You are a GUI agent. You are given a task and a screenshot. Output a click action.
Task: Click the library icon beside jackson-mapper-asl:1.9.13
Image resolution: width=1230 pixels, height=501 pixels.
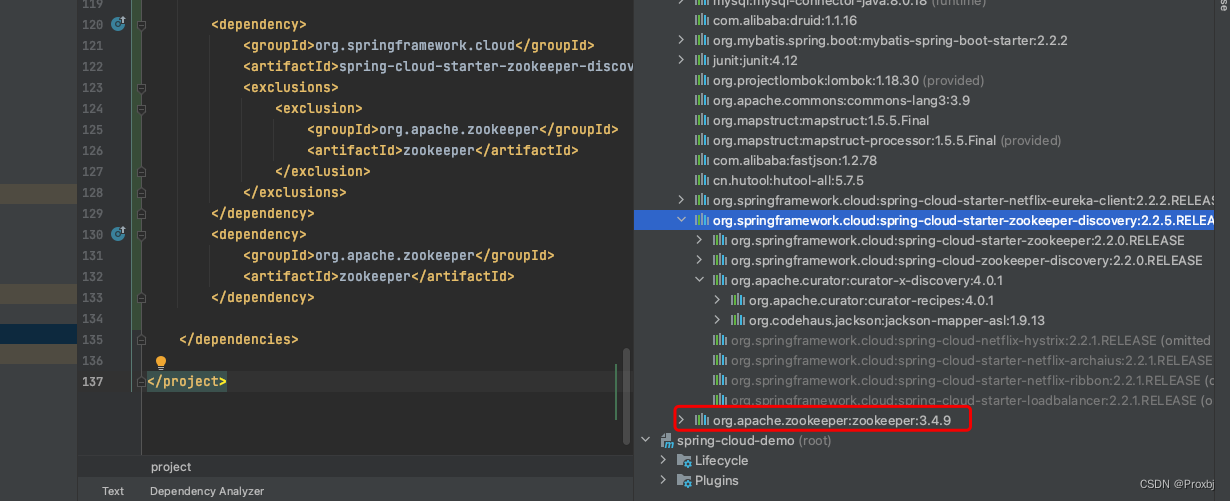tap(739, 320)
